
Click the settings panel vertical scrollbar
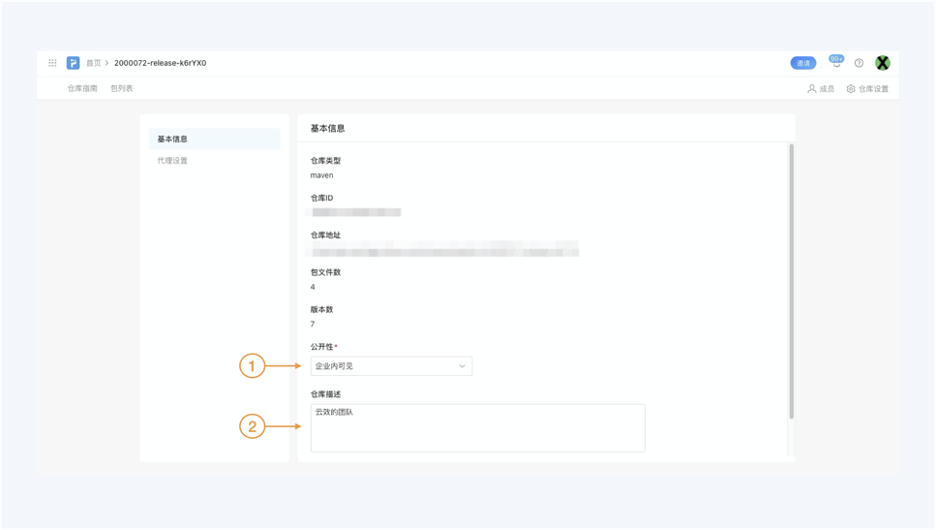(x=791, y=280)
